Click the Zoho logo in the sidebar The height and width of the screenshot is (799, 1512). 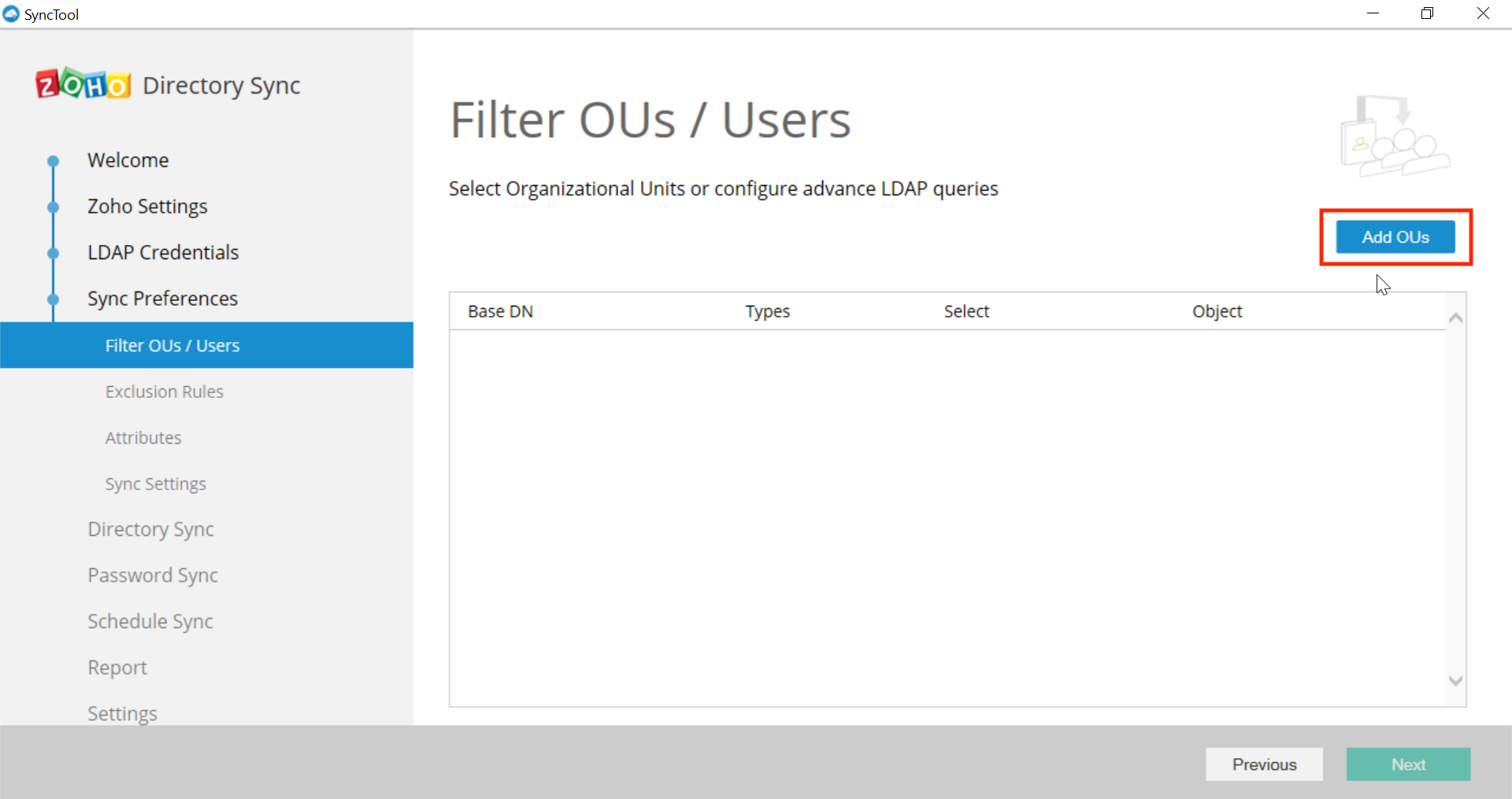pyautogui.click(x=82, y=84)
